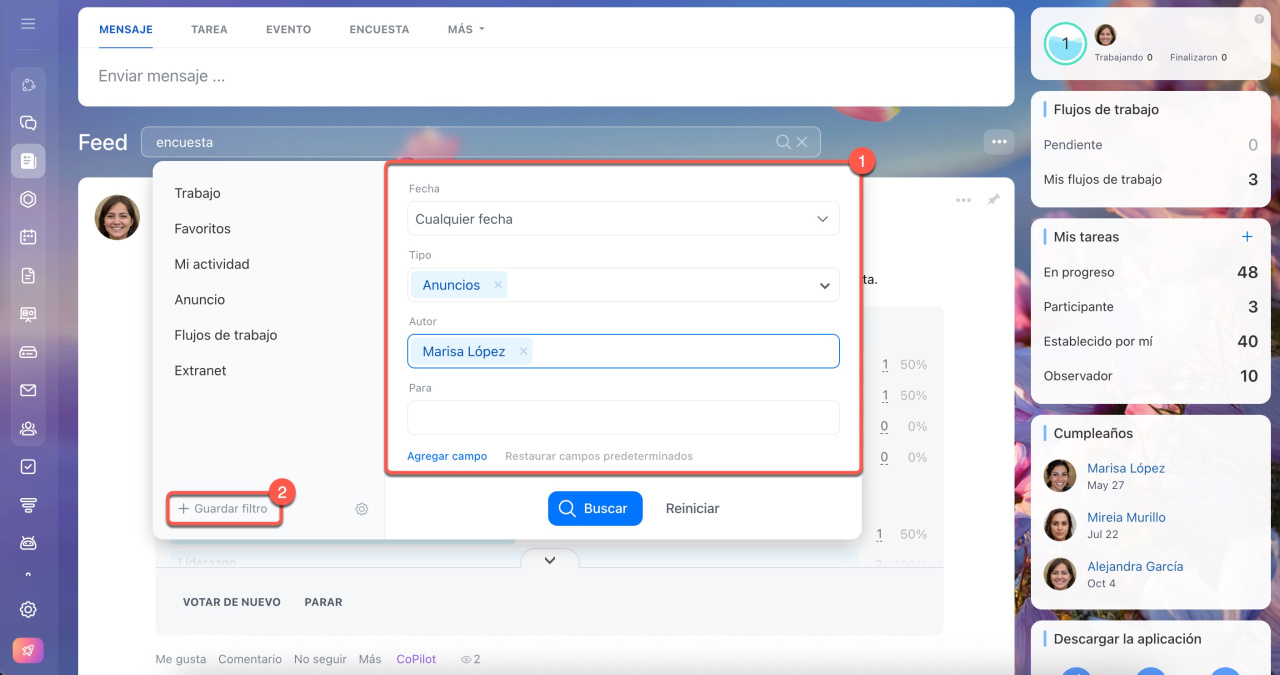Click the Para input field

[622, 418]
